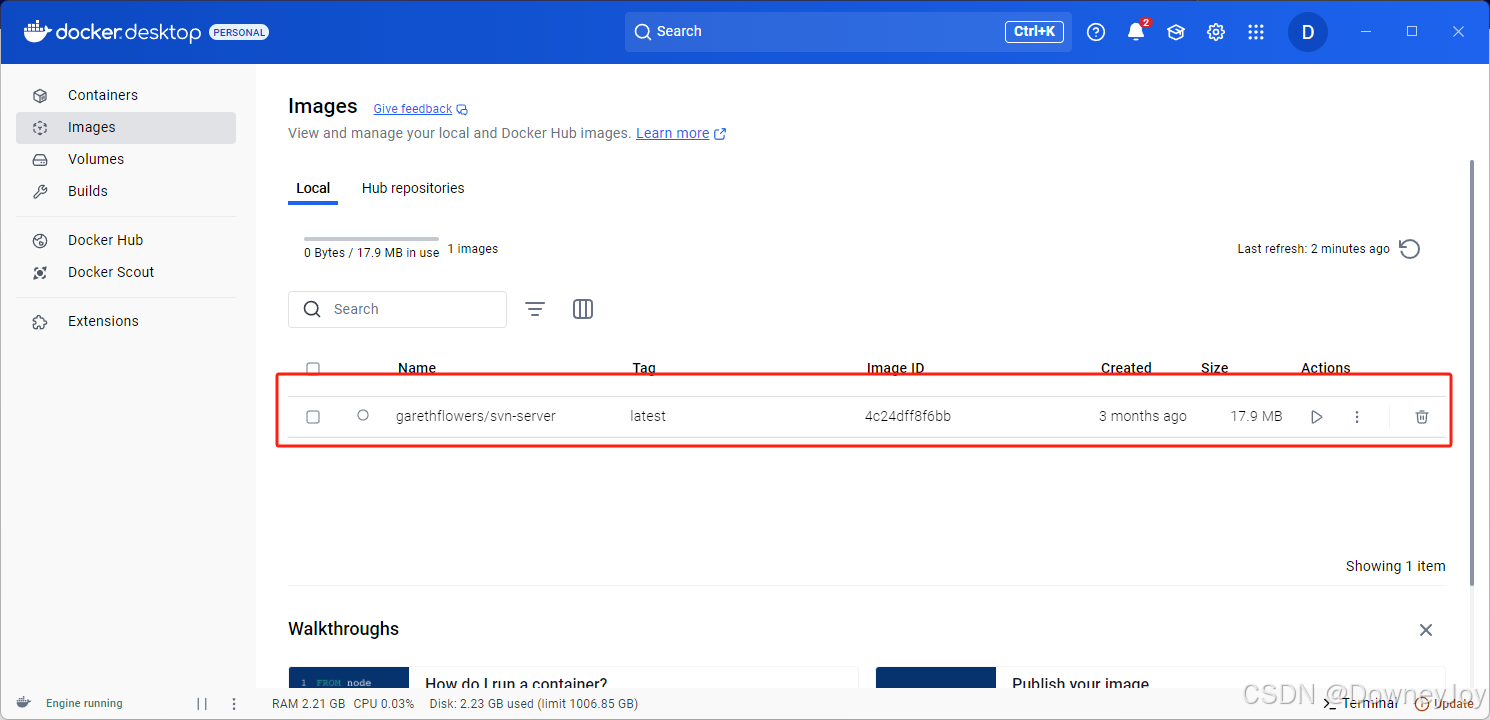Click the disk usage bar
Image resolution: width=1490 pixels, height=720 pixels.
coord(371,239)
